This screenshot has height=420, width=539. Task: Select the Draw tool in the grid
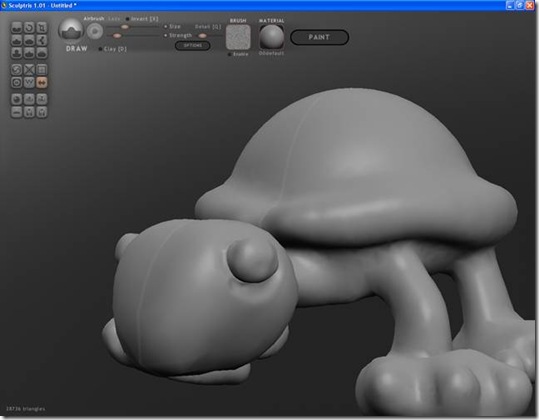pos(16,40)
